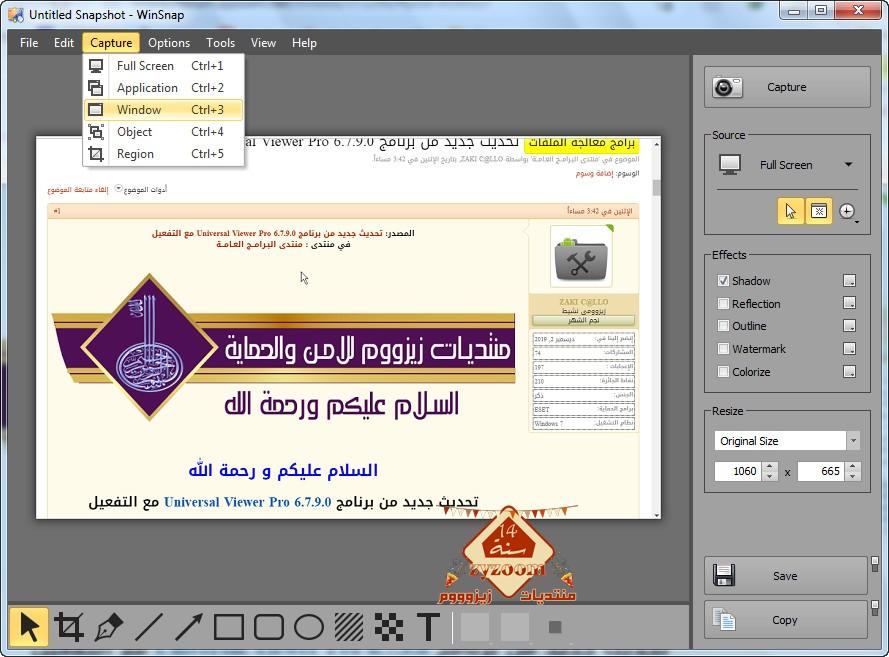Choose Object Ctrl+4 from Capture menu
Viewport: 889px width, 657px height.
(x=163, y=132)
